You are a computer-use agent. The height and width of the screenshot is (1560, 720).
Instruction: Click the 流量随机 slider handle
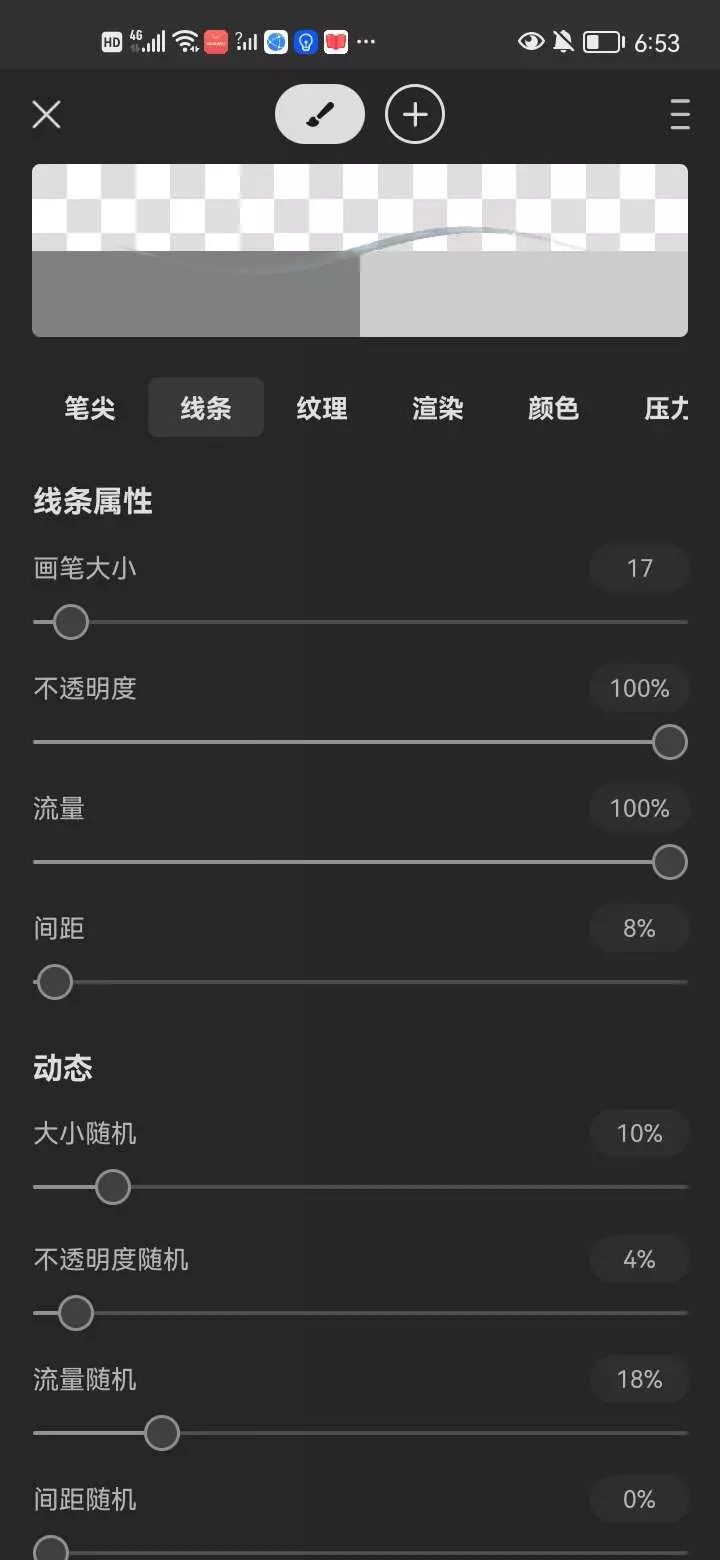click(x=162, y=1433)
